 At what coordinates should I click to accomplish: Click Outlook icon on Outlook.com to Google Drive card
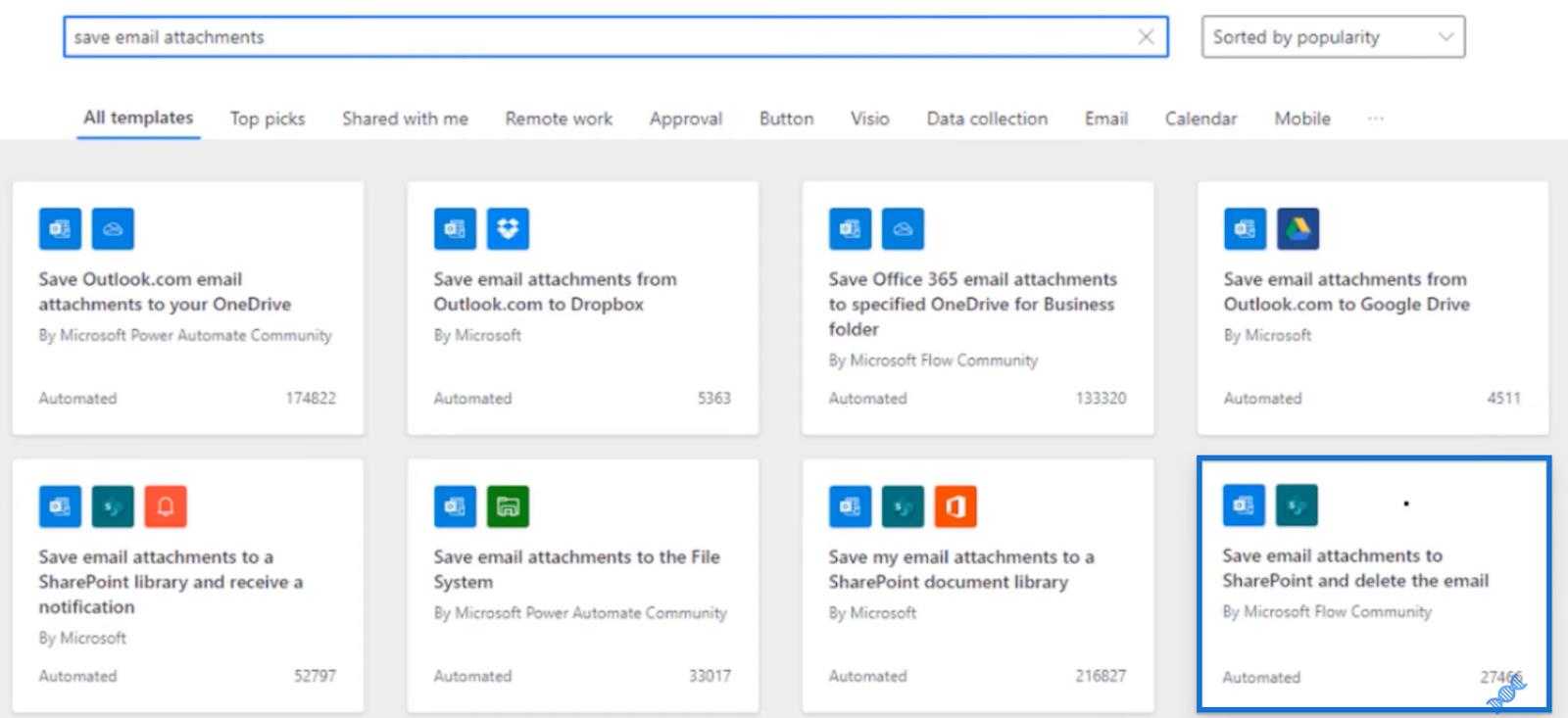tap(1245, 229)
